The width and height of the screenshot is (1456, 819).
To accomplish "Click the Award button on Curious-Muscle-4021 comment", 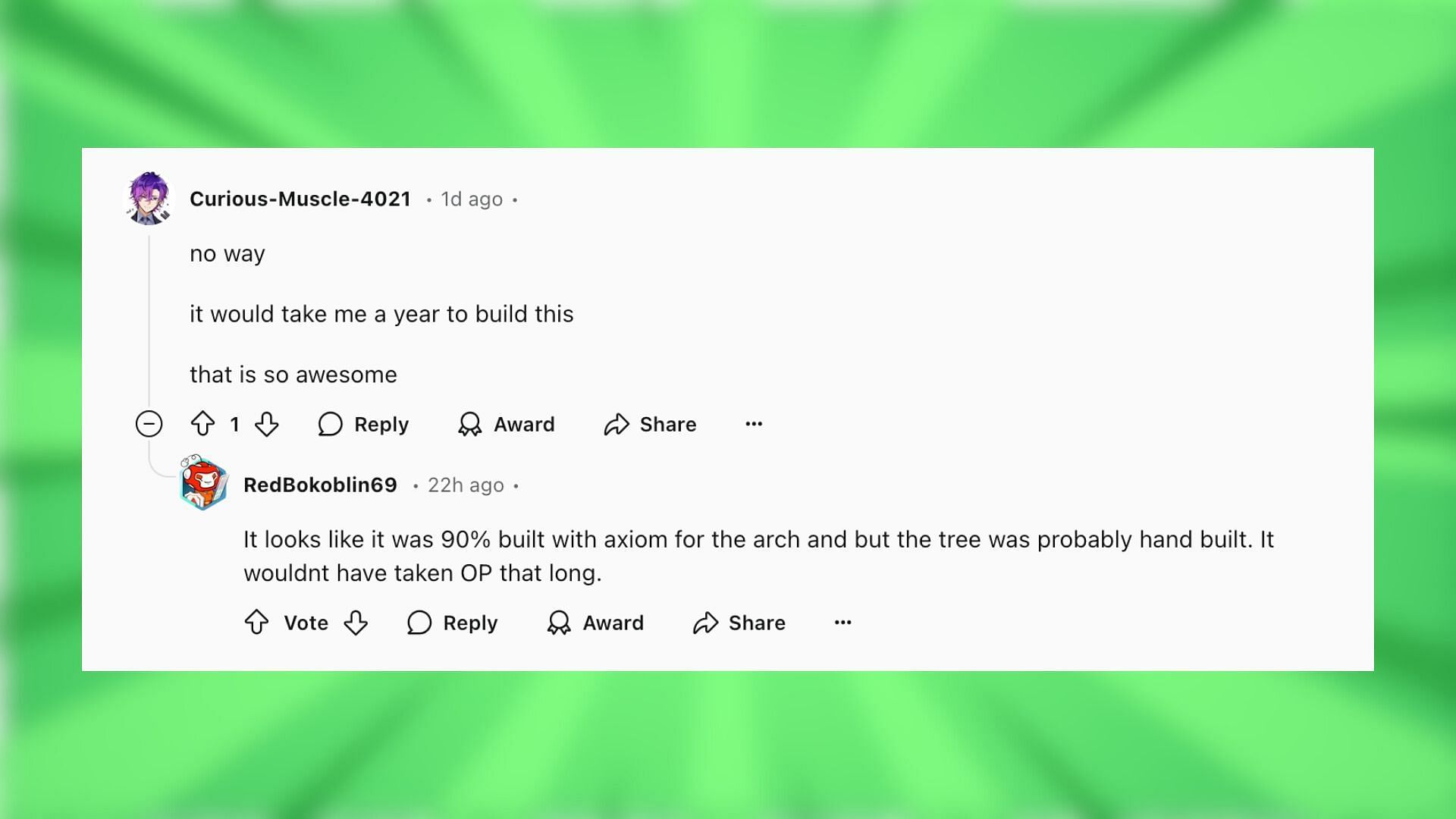I will tap(505, 424).
